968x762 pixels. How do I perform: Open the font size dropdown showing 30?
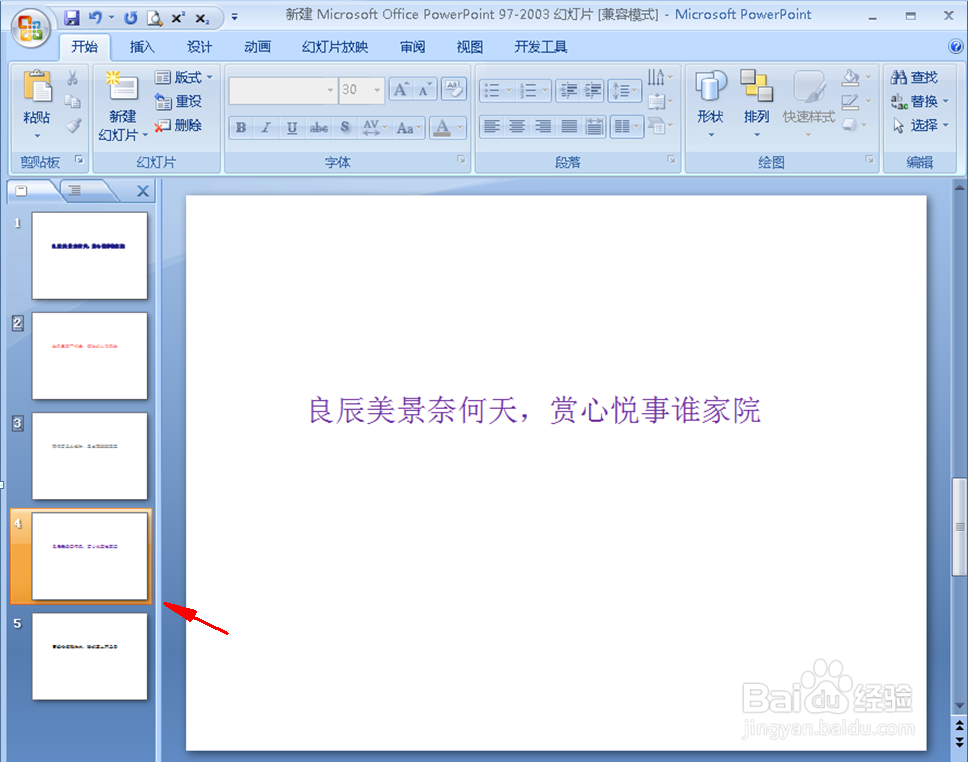point(377,90)
